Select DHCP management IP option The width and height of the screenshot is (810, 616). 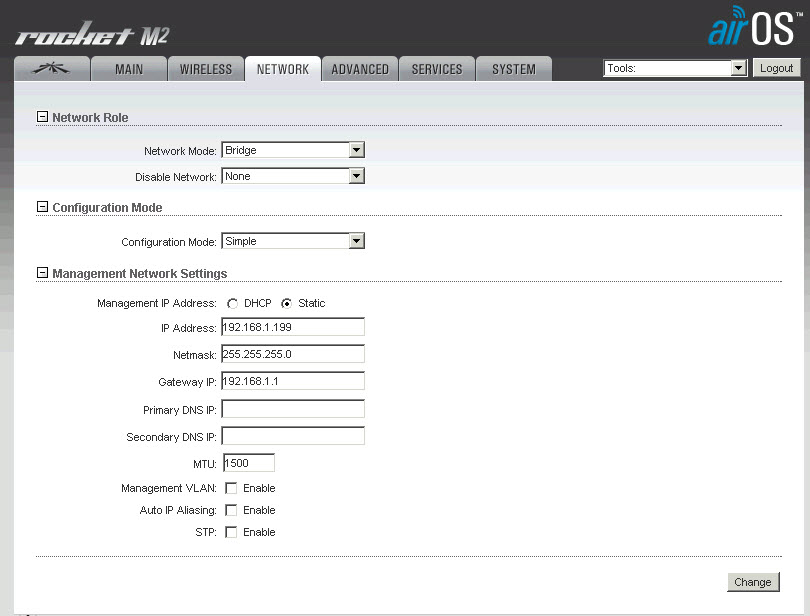click(233, 303)
